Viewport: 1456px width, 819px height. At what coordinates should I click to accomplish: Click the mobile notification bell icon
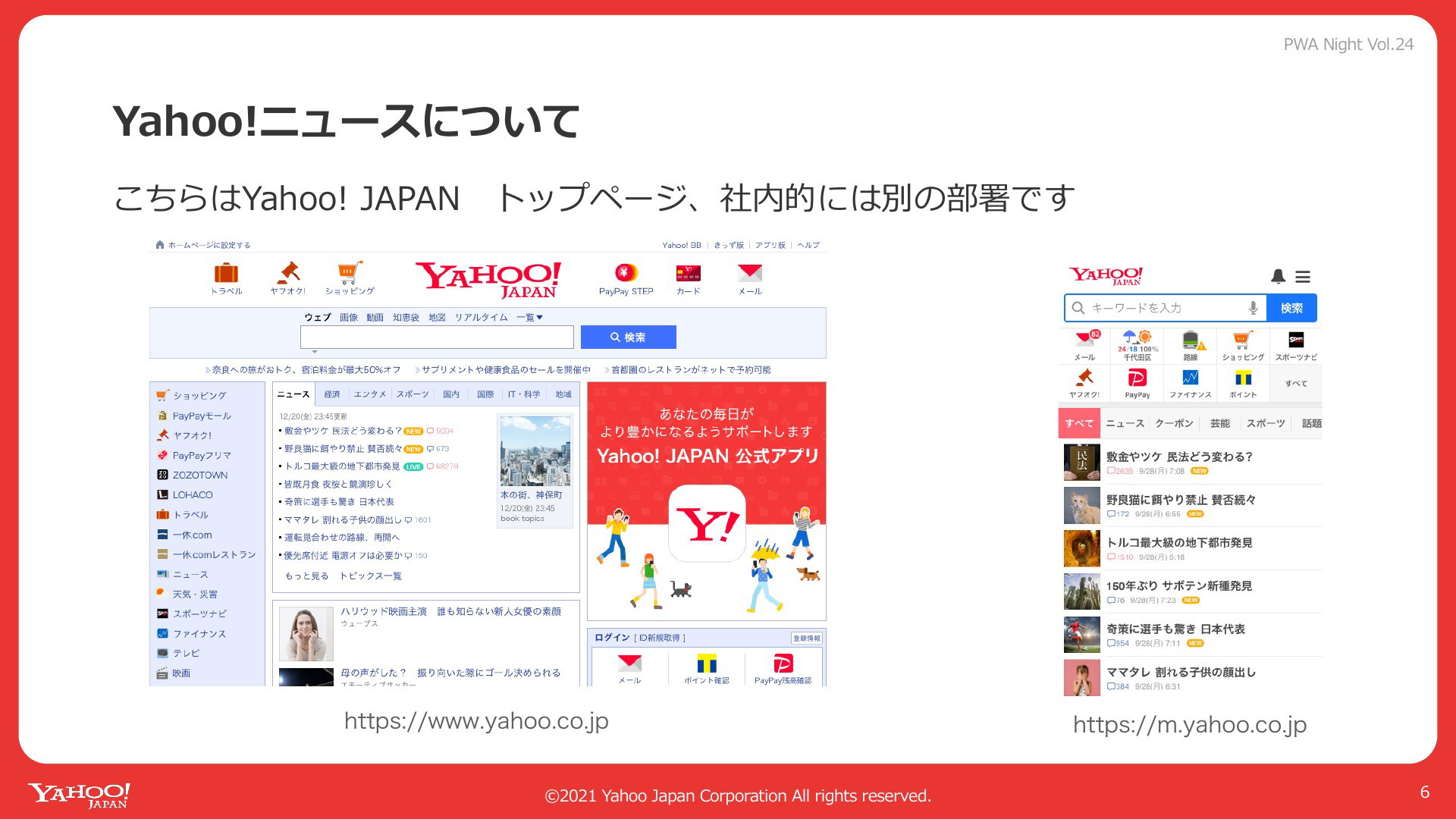coord(1278,277)
